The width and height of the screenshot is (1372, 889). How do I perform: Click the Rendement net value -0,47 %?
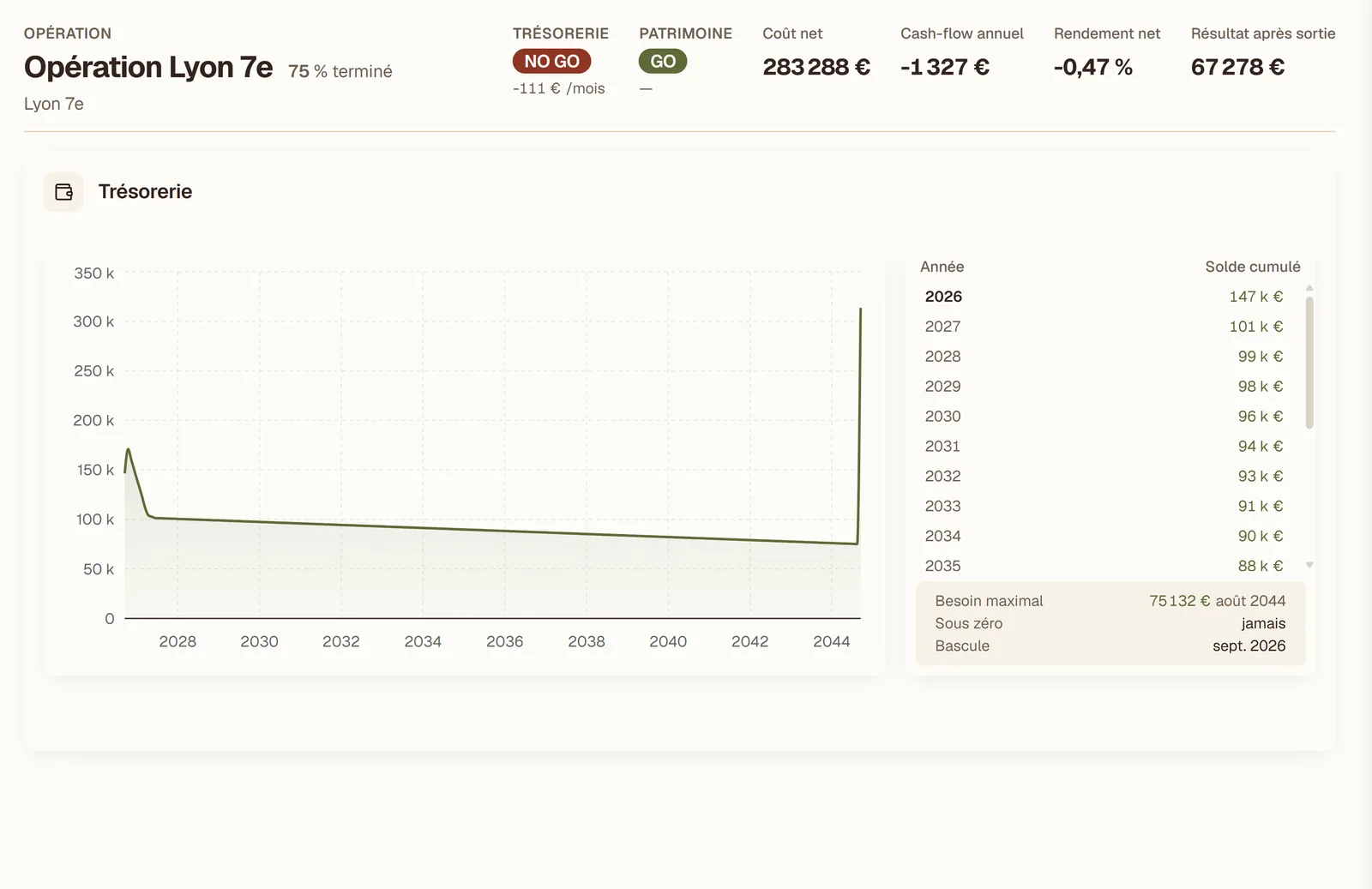(x=1093, y=67)
